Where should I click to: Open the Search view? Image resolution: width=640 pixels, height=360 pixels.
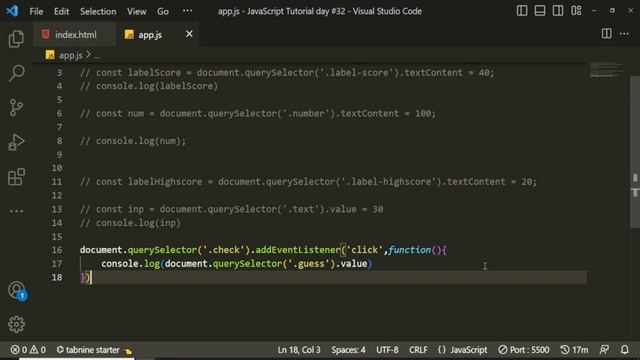pos(16,73)
